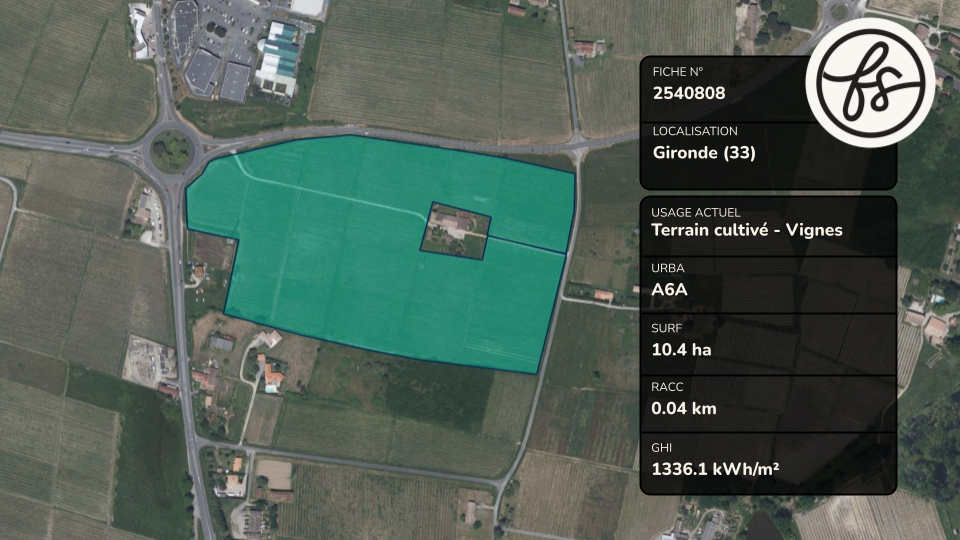Screen dimensions: 960x540
Task: Click the 'FICHE N°' label
Action: click(678, 72)
